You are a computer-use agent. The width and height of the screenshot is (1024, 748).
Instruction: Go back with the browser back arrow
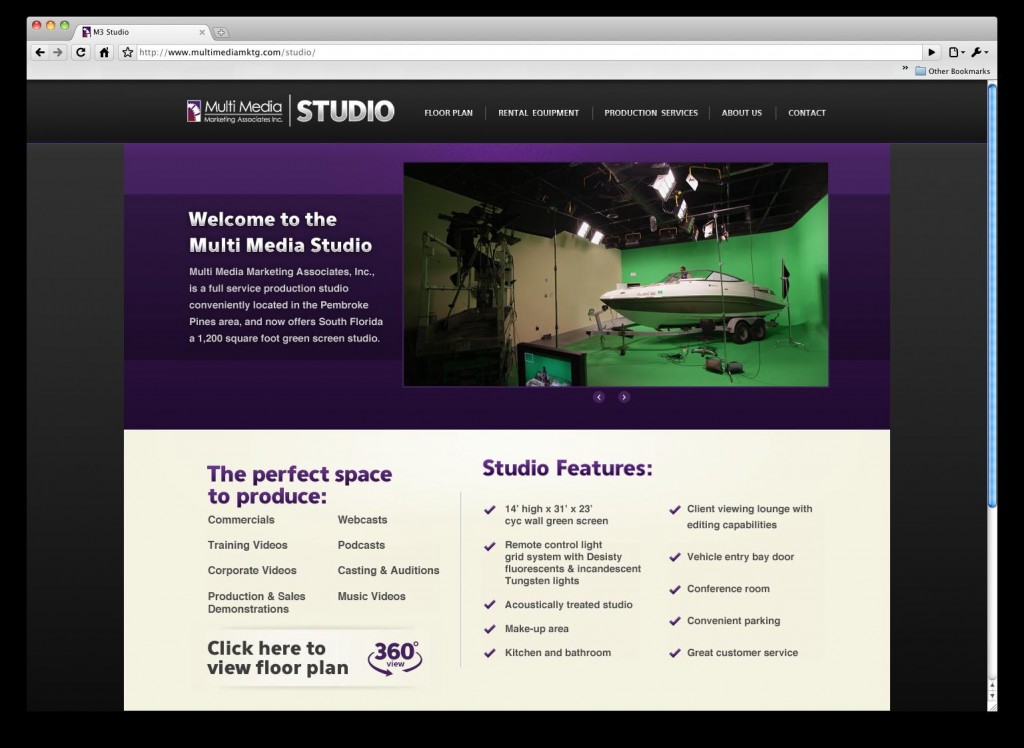[40, 52]
